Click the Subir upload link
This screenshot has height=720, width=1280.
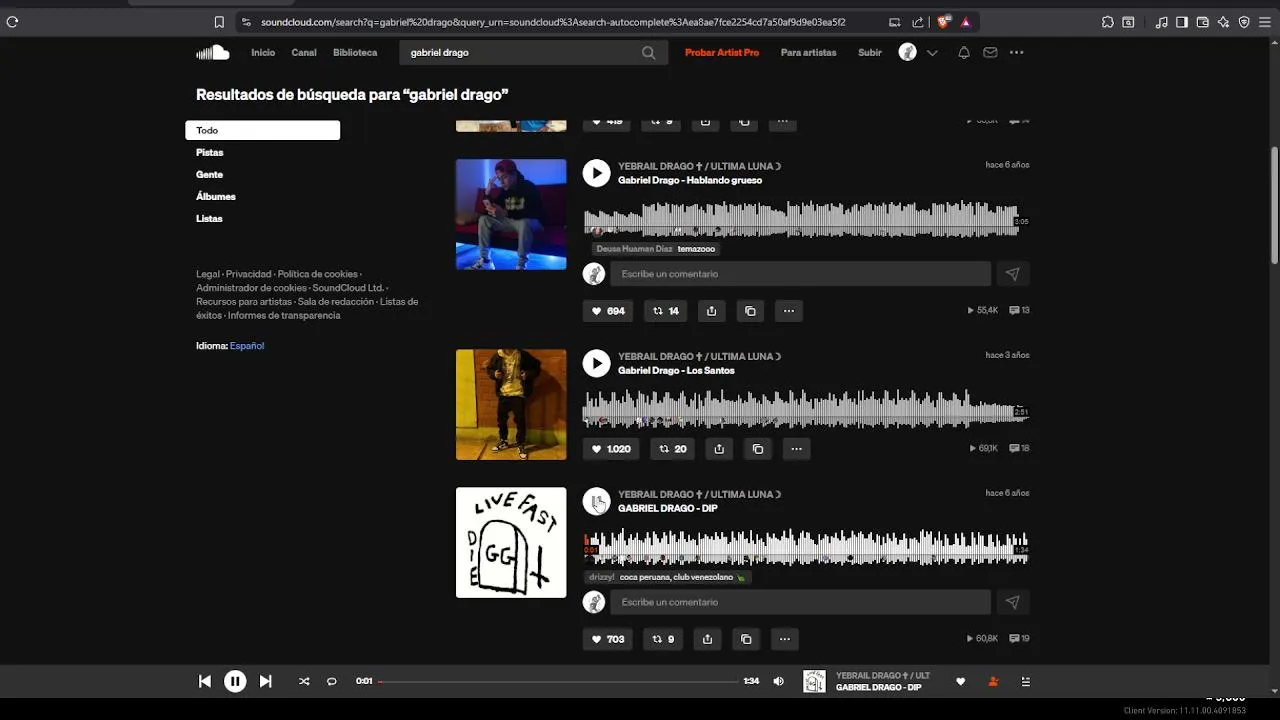click(x=870, y=53)
